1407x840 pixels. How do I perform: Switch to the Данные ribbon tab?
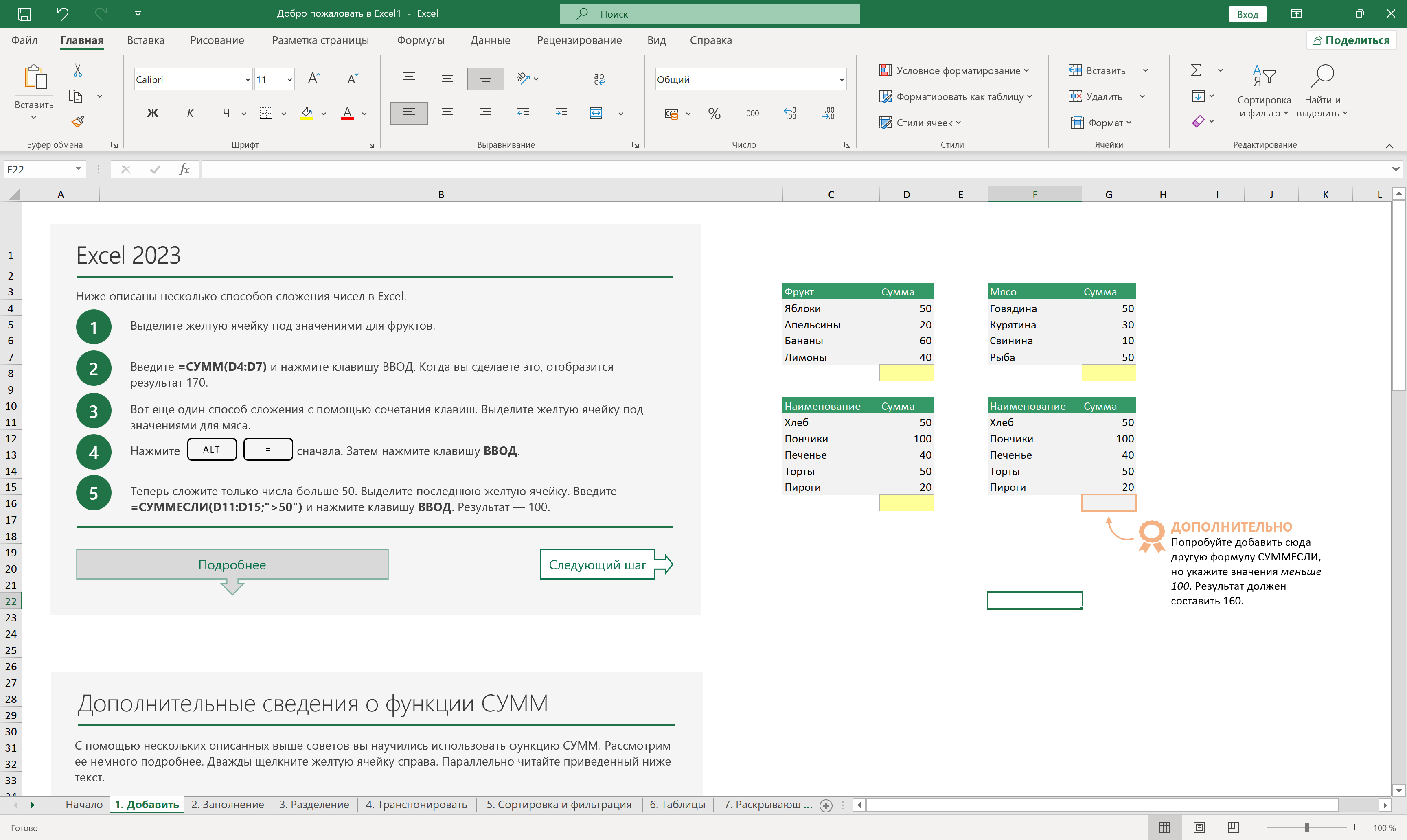pos(490,40)
